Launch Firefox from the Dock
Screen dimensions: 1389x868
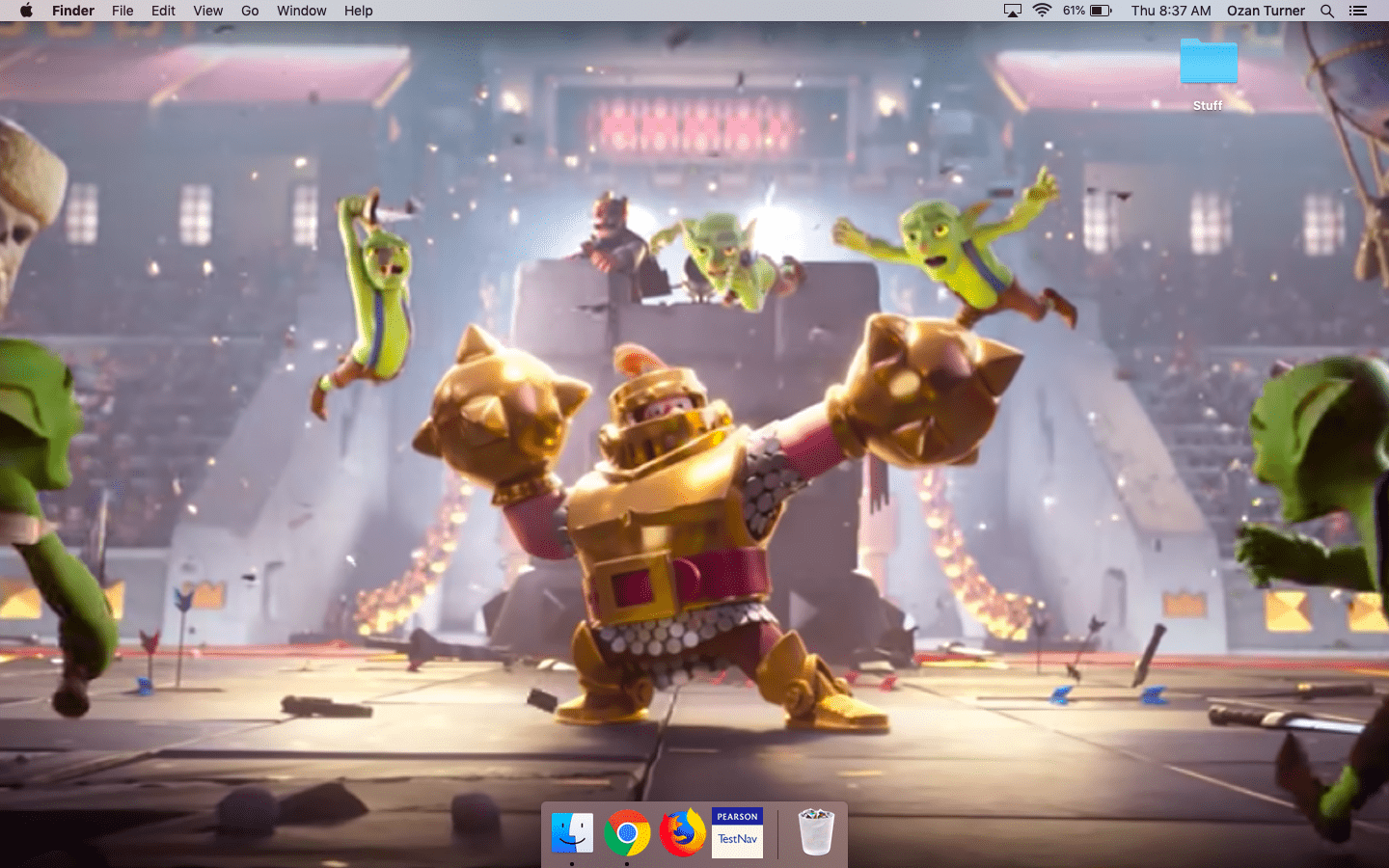pos(682,832)
